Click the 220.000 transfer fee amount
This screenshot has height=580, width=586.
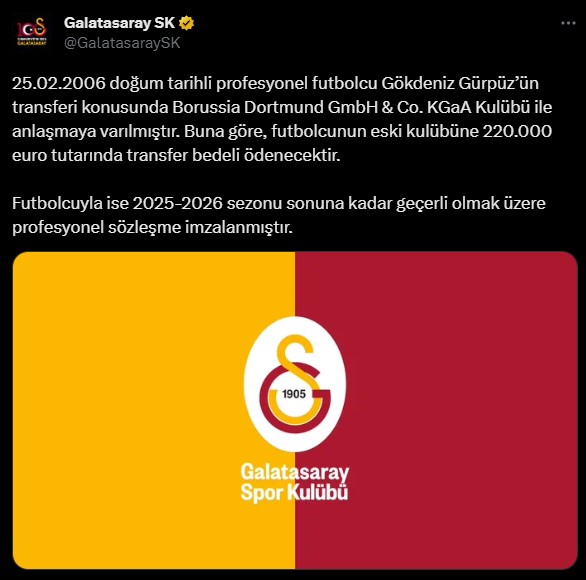(517, 131)
